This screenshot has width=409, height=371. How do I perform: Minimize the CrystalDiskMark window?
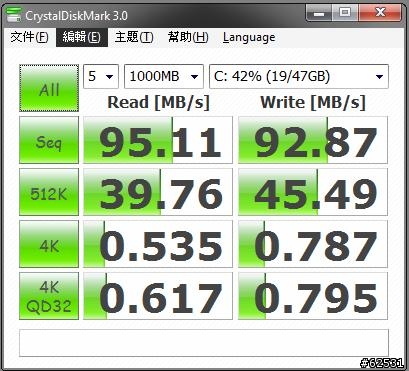(x=319, y=13)
